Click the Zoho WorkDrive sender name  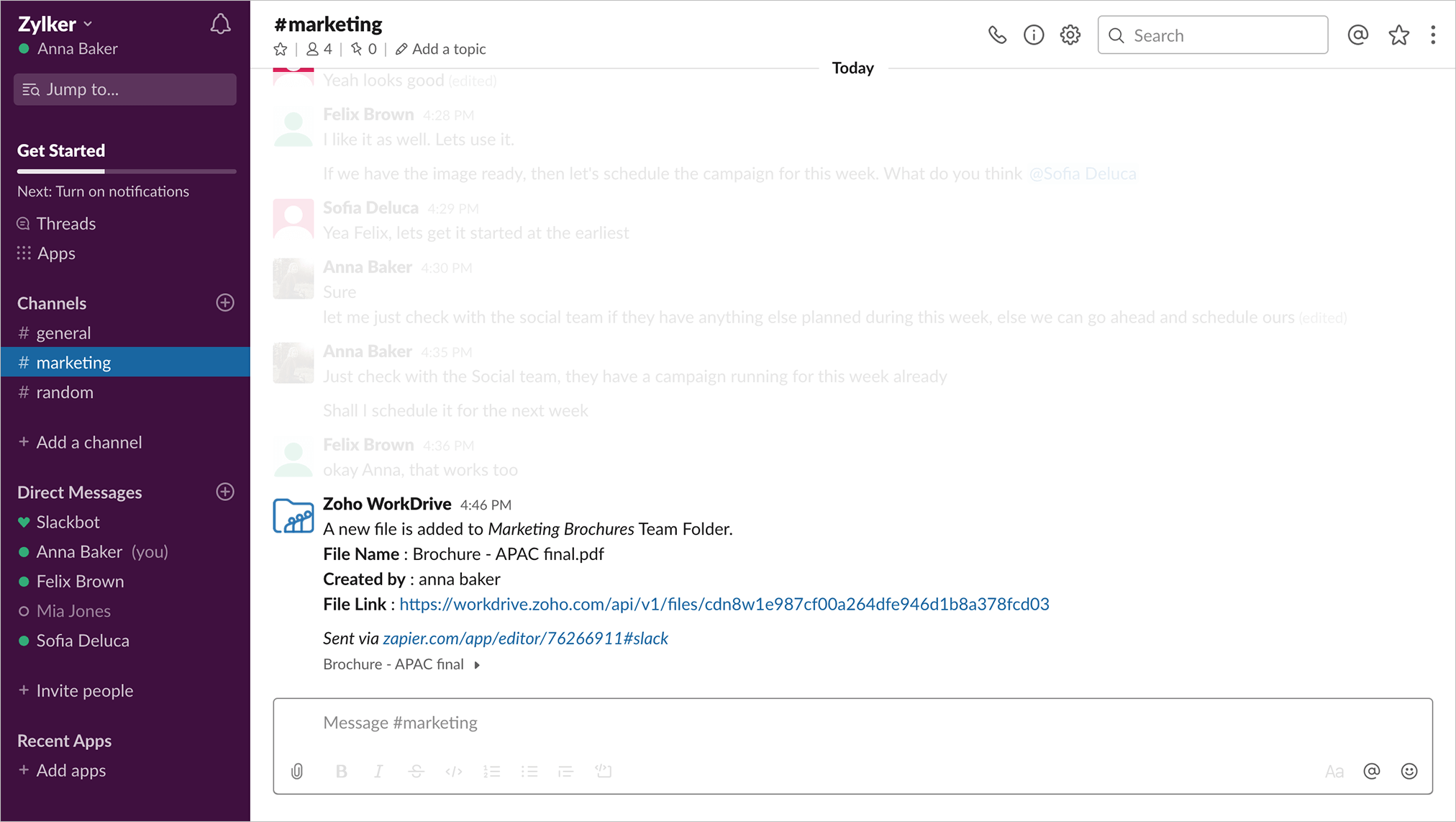click(387, 504)
